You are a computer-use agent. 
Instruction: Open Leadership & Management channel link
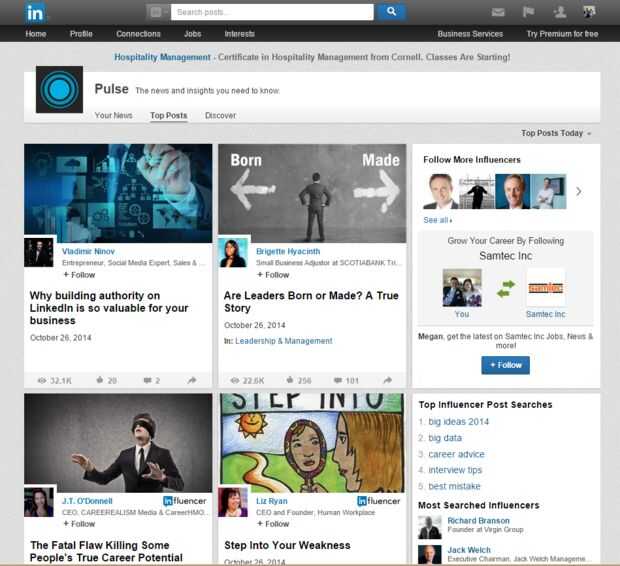coord(284,341)
